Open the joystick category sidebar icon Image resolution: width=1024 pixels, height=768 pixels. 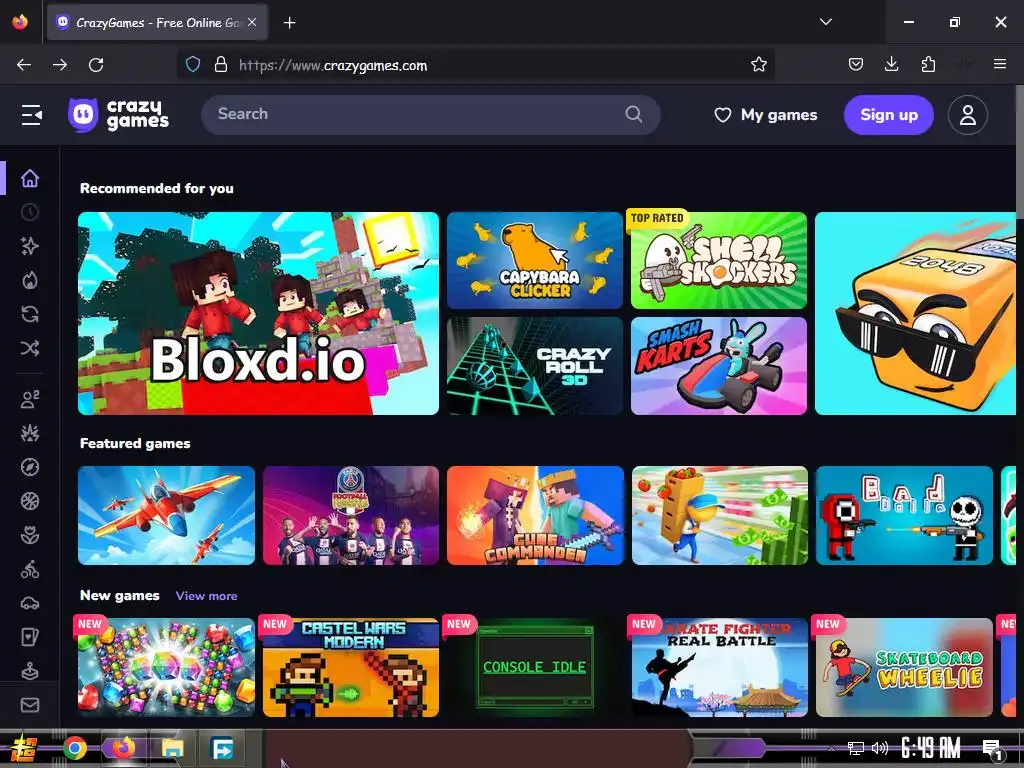30,671
